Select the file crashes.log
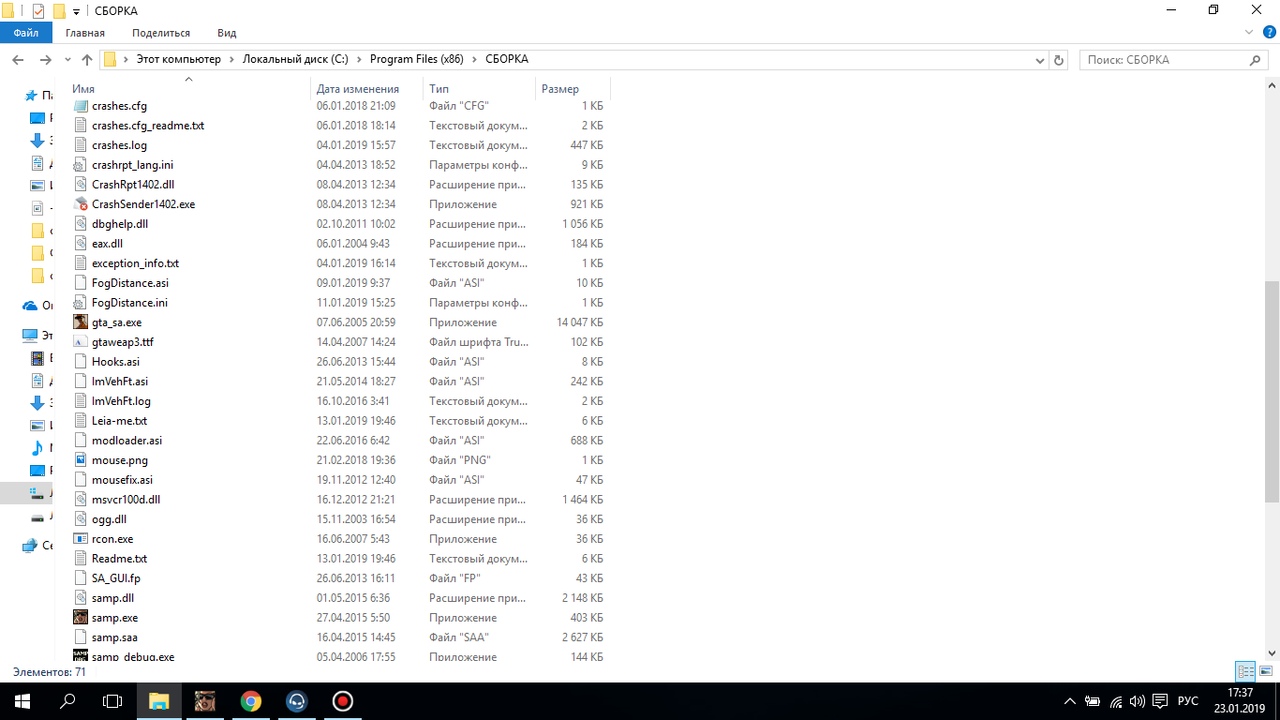This screenshot has height=720, width=1280. click(119, 145)
